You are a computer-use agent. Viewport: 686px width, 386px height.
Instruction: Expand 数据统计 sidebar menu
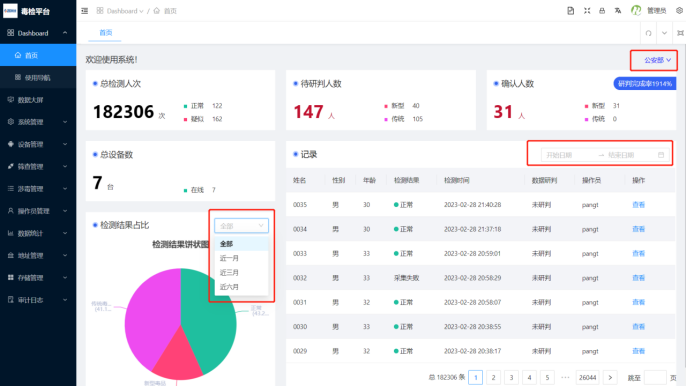38,233
